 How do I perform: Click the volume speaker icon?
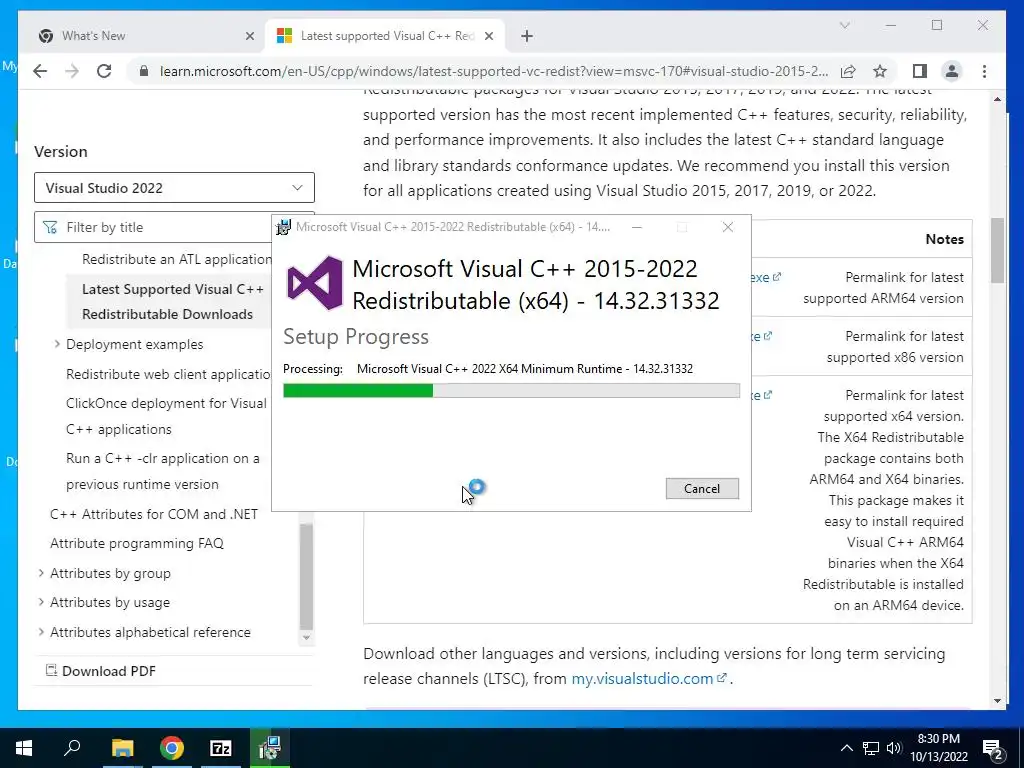click(894, 748)
